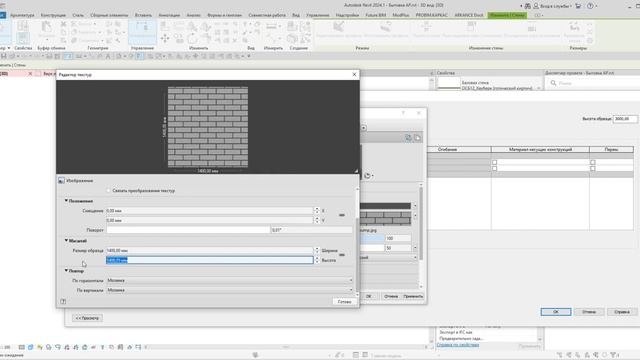
Task: Click Отмена in the material dialog
Action: [x=390, y=296]
